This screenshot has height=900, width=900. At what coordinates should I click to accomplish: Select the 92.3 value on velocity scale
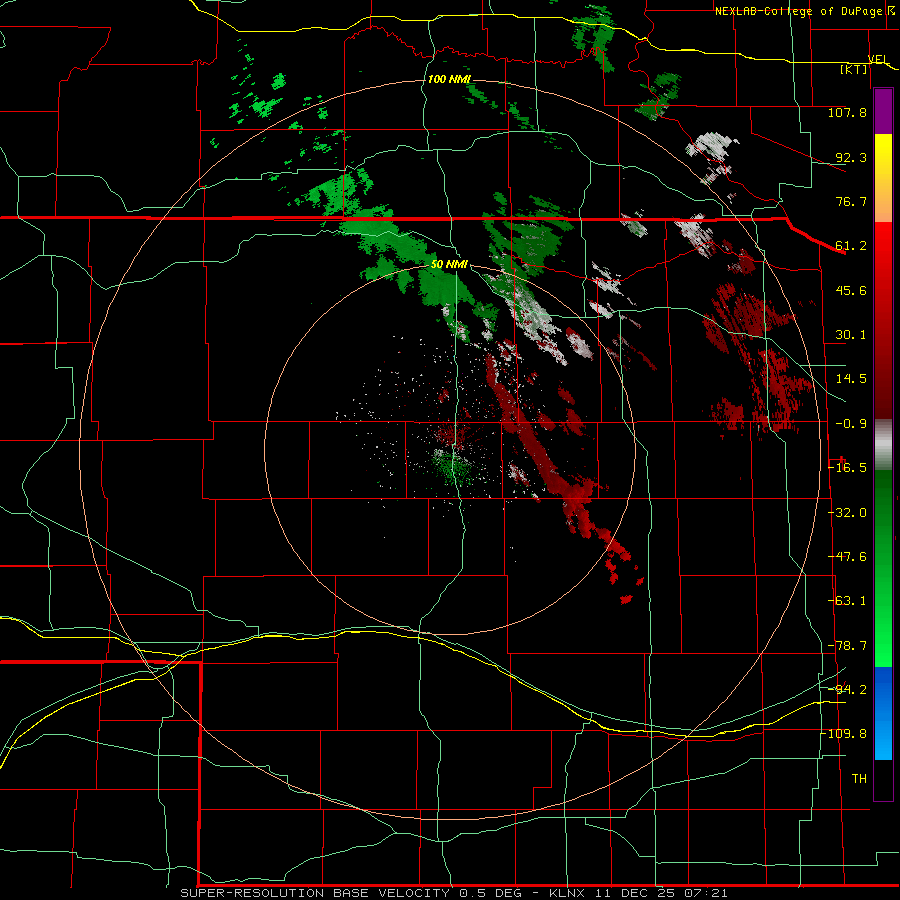[851, 157]
